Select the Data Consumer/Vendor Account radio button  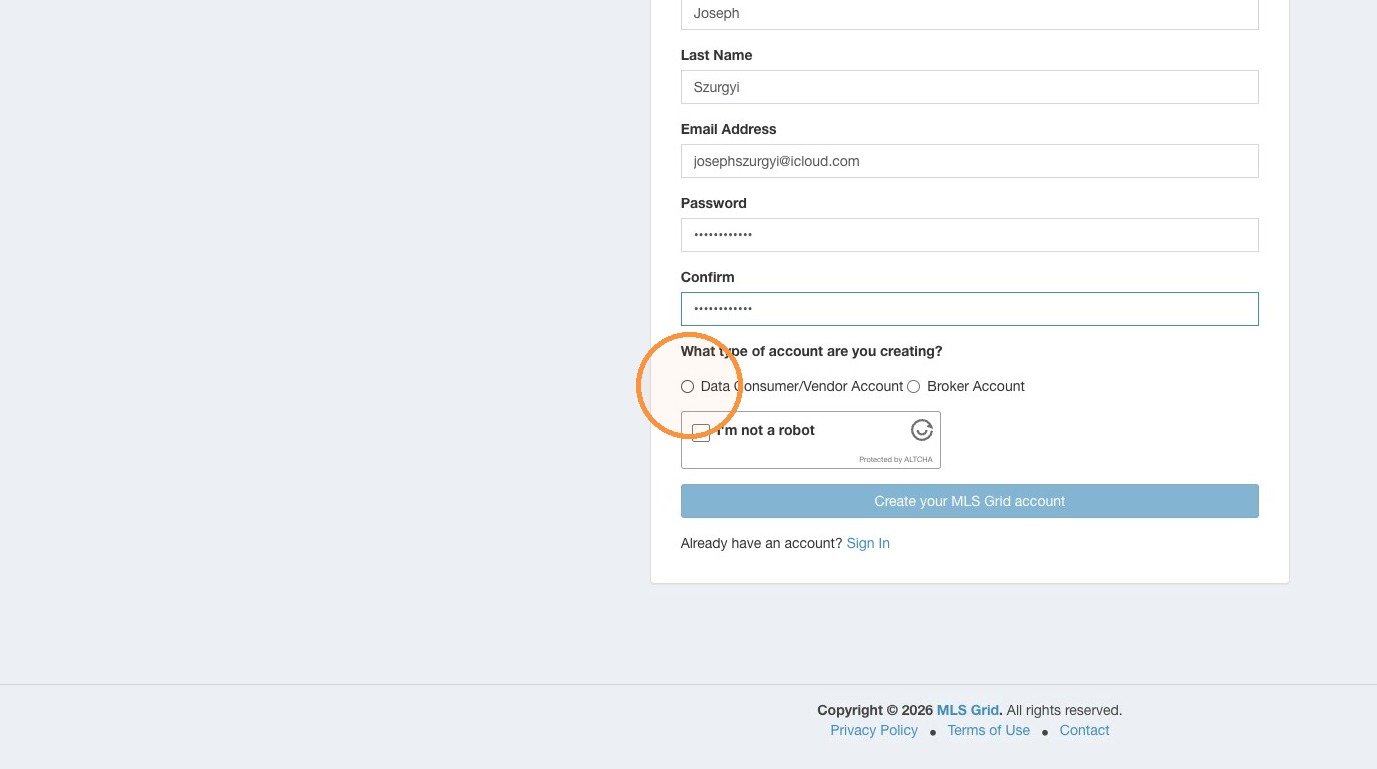[x=687, y=387]
